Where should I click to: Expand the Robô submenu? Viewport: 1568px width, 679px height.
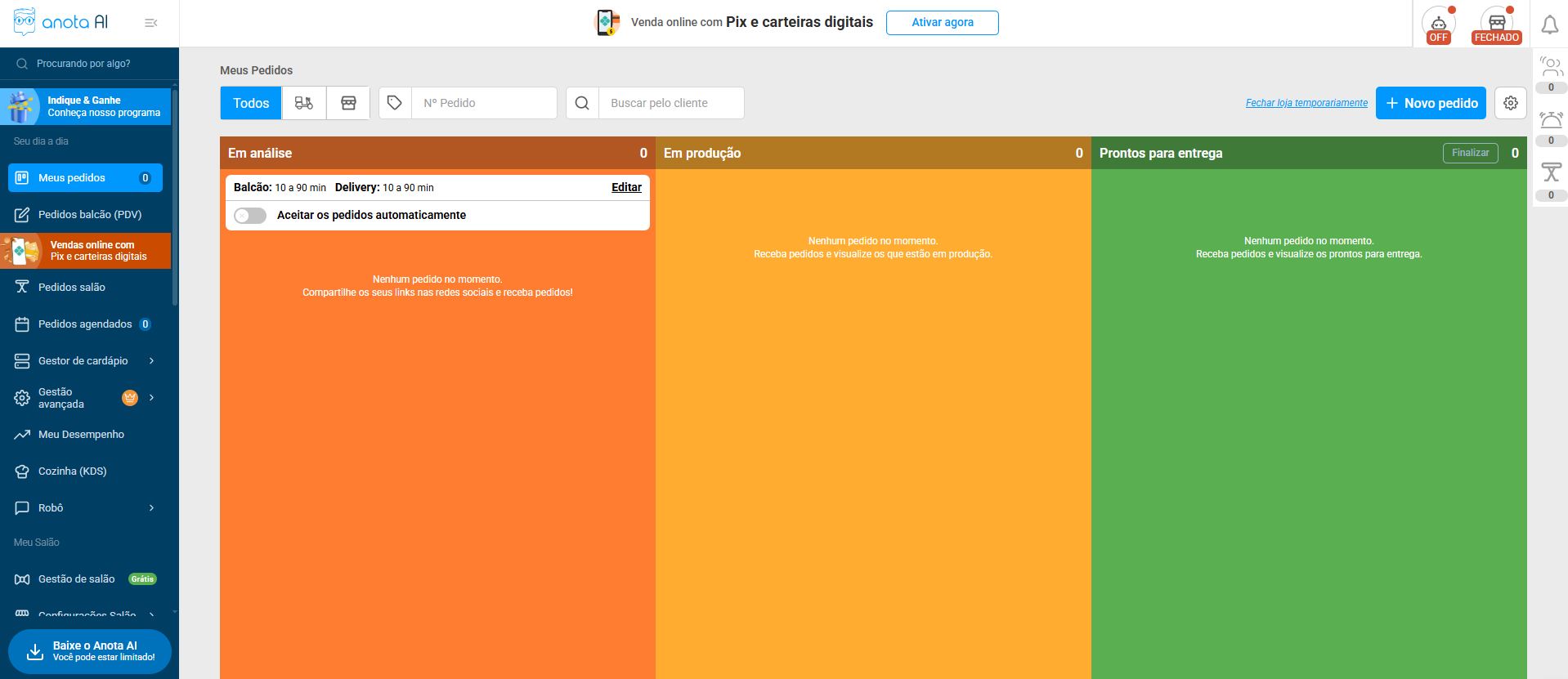[152, 508]
